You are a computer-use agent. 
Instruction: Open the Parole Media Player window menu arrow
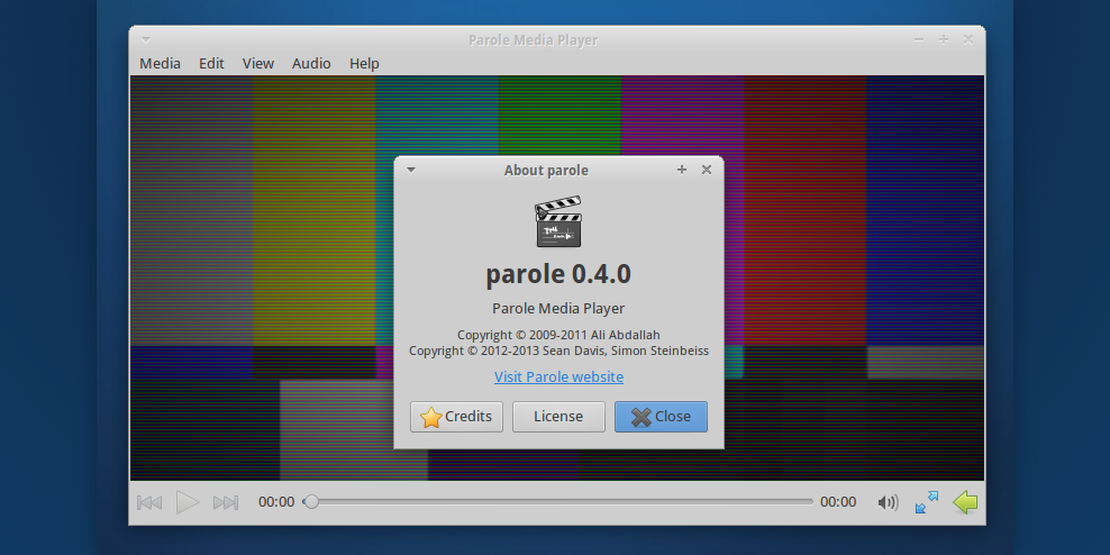[x=145, y=40]
